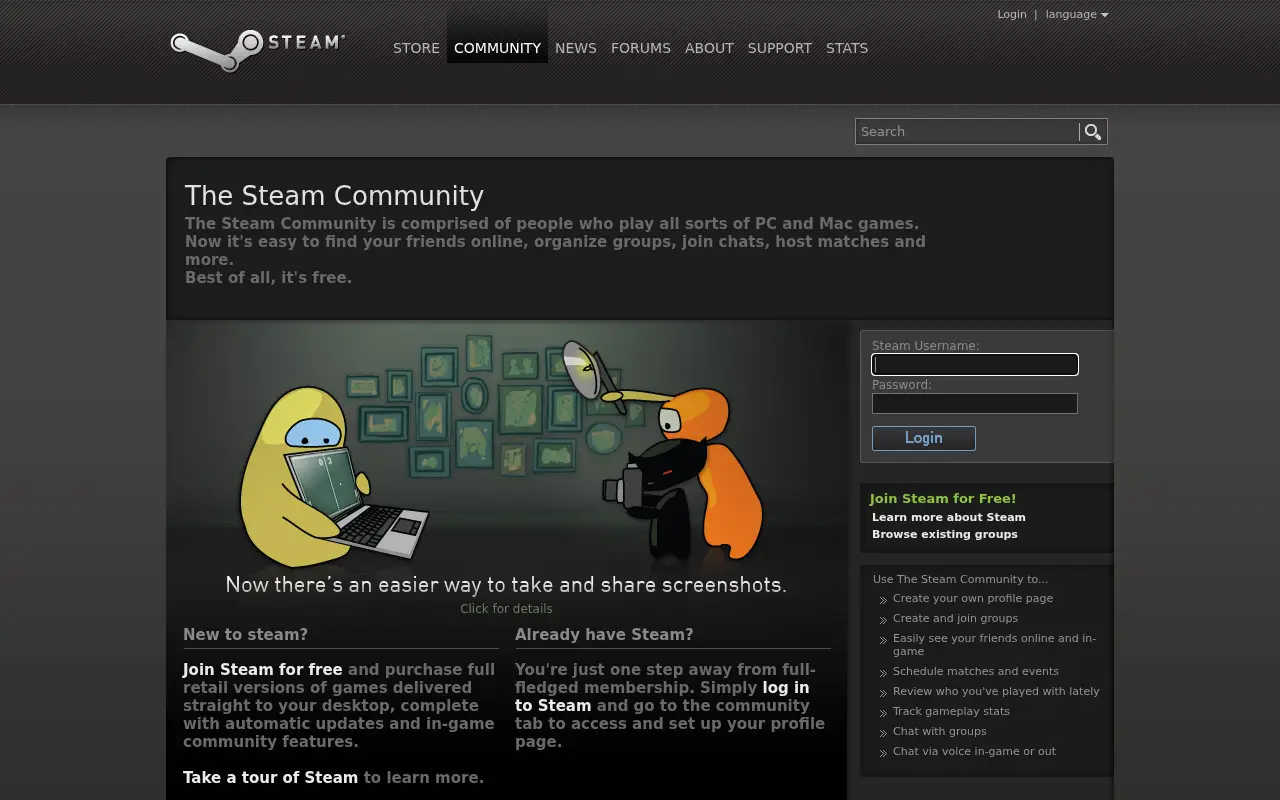The width and height of the screenshot is (1280, 800).
Task: Click 'Use The Steam Community to...' text
Action: 960,579
